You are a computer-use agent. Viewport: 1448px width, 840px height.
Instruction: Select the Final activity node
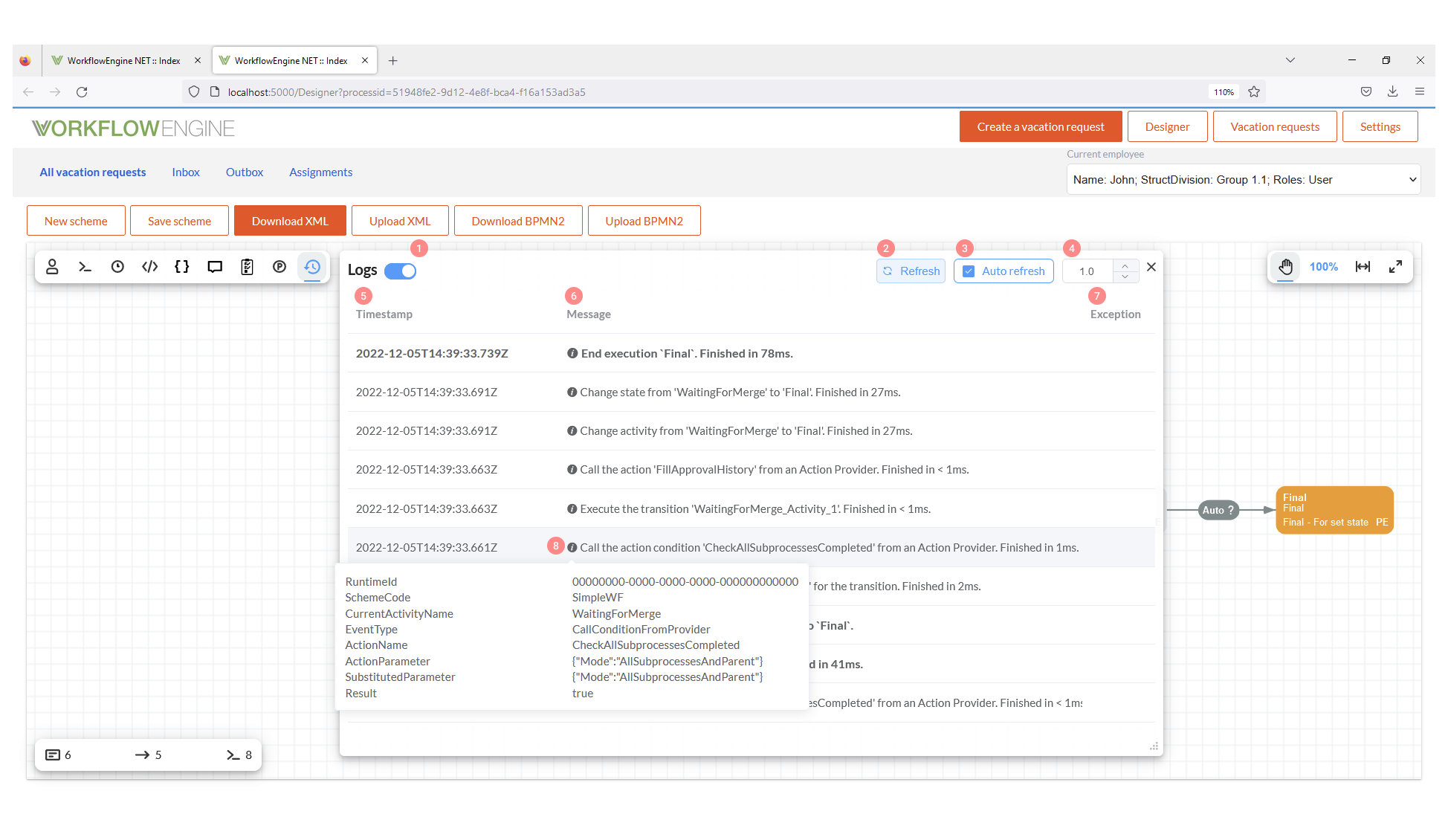click(x=1335, y=510)
